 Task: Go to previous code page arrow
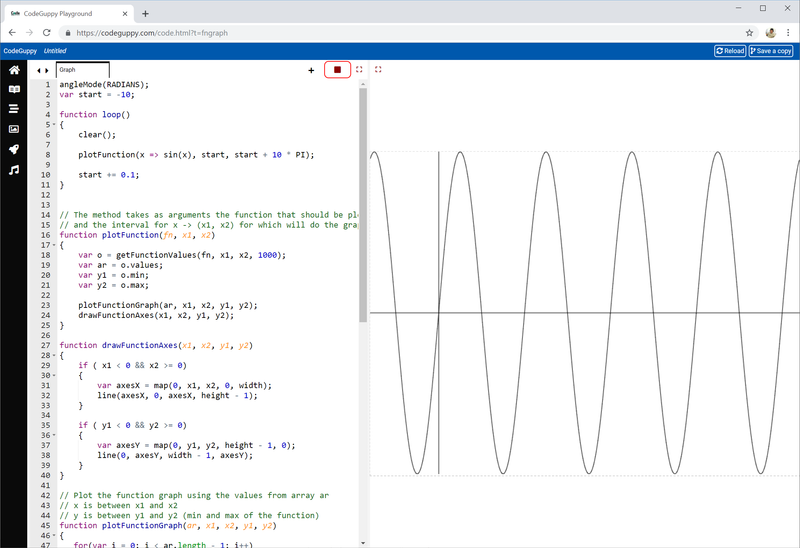click(x=39, y=70)
